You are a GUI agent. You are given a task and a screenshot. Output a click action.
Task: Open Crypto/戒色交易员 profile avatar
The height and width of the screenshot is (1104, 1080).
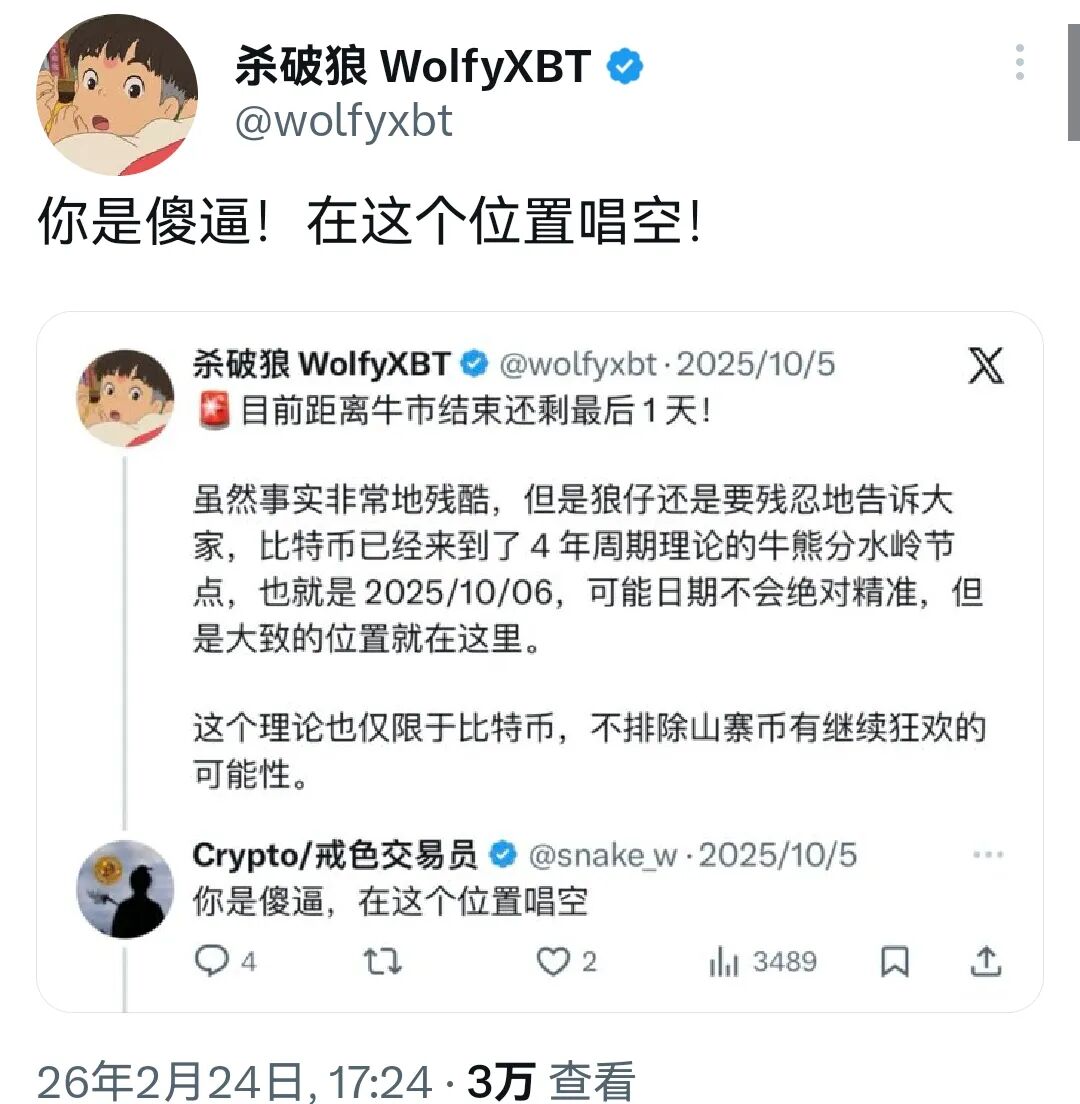(125, 889)
